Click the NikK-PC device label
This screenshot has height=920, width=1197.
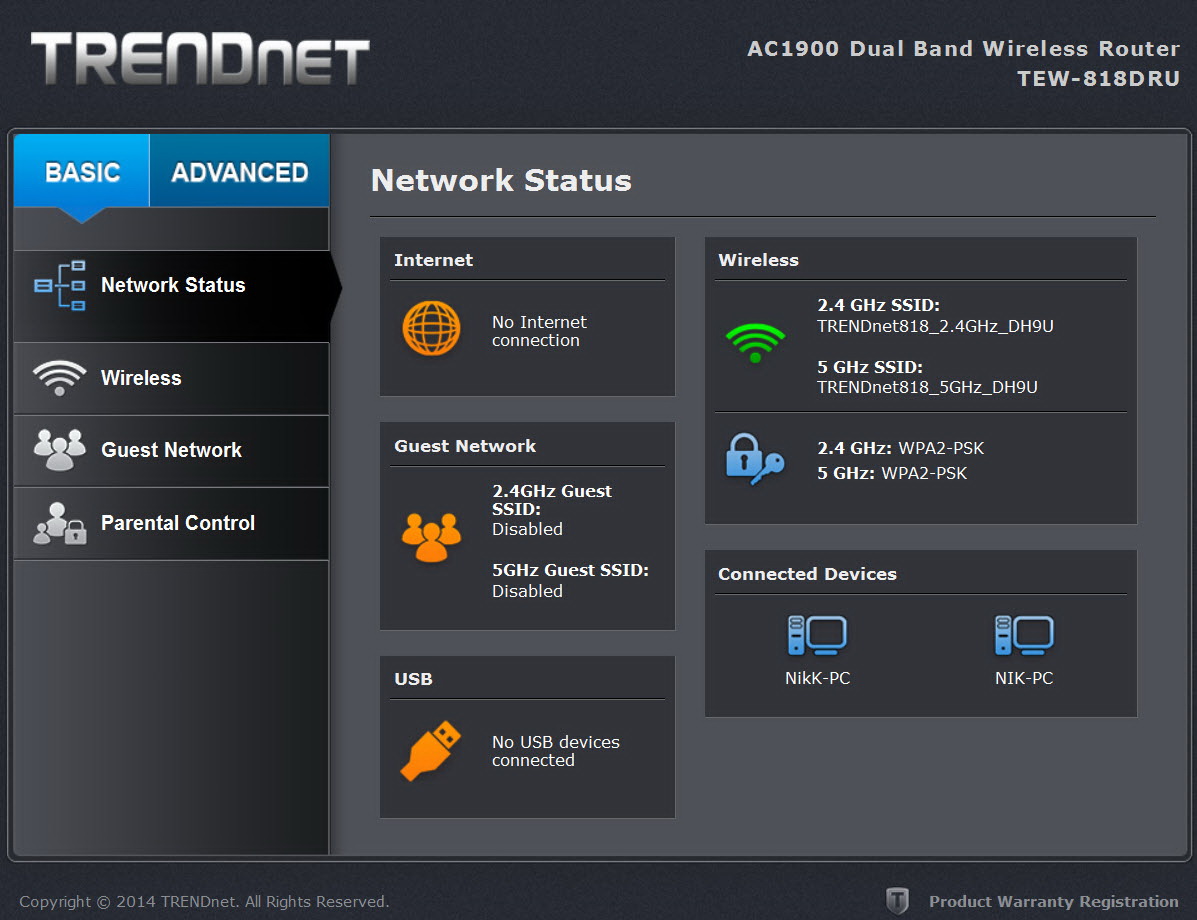click(817, 678)
